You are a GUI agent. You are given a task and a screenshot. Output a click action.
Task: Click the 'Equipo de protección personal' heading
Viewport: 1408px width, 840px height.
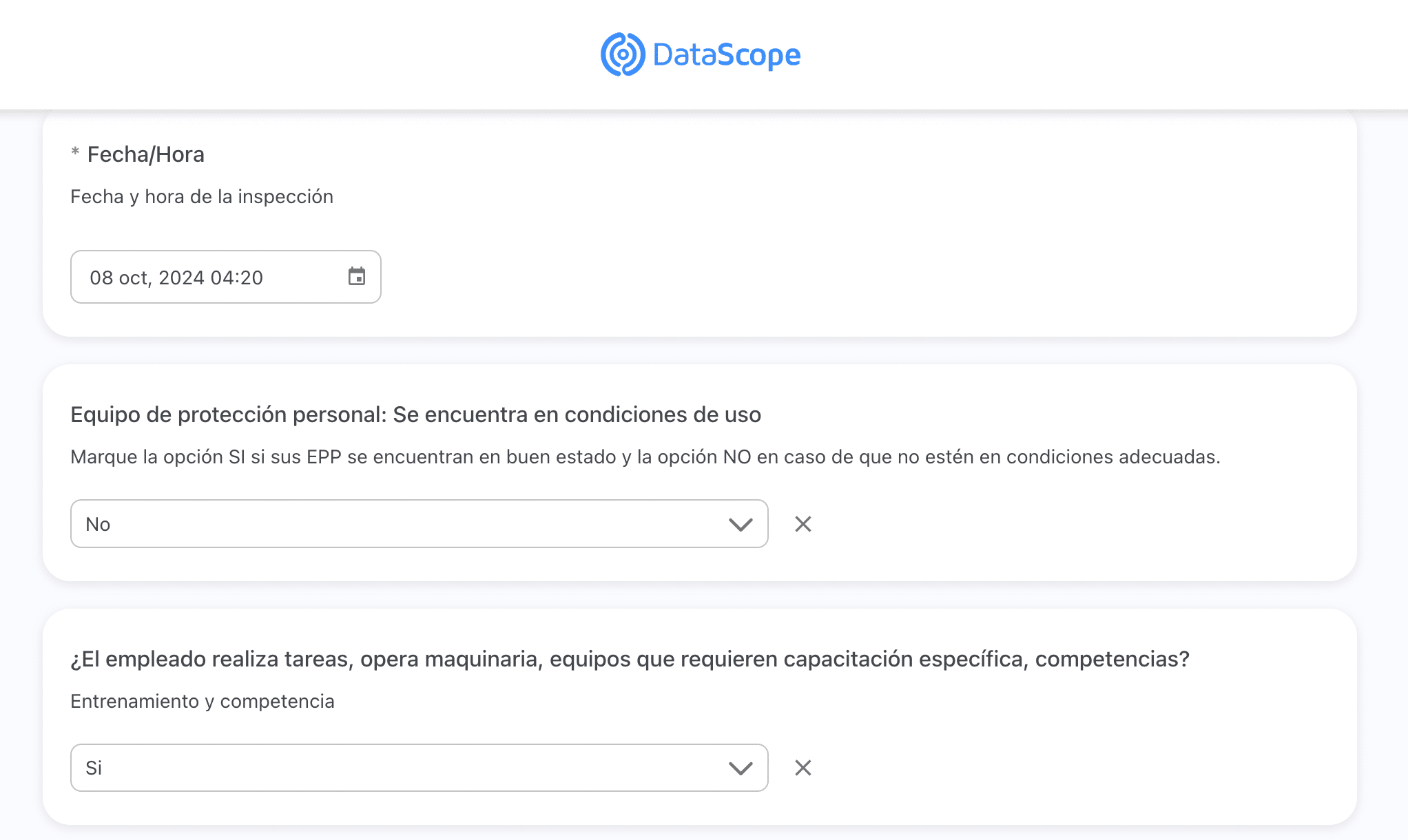[415, 414]
